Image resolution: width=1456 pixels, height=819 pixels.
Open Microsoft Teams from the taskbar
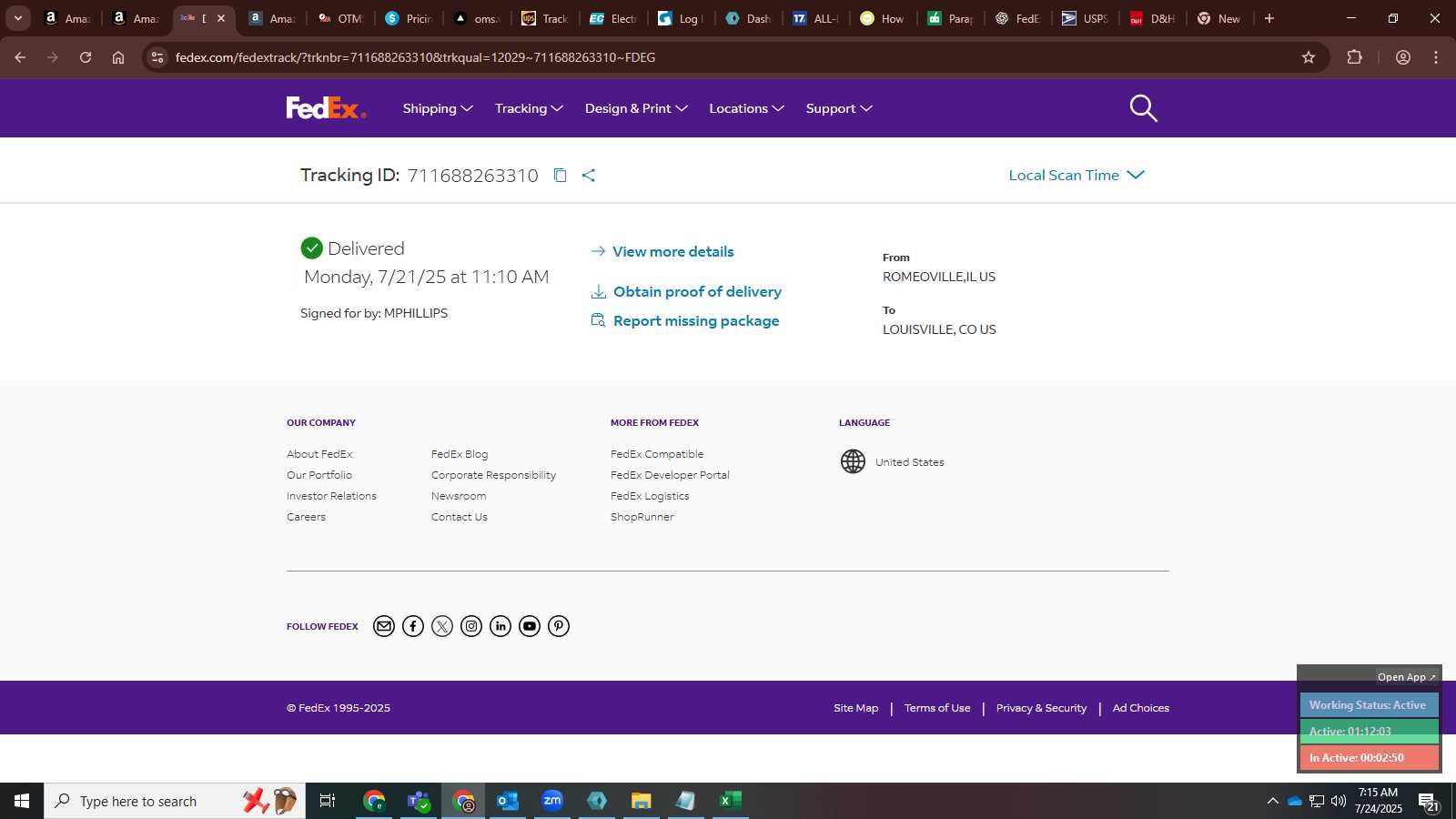pyautogui.click(x=419, y=801)
